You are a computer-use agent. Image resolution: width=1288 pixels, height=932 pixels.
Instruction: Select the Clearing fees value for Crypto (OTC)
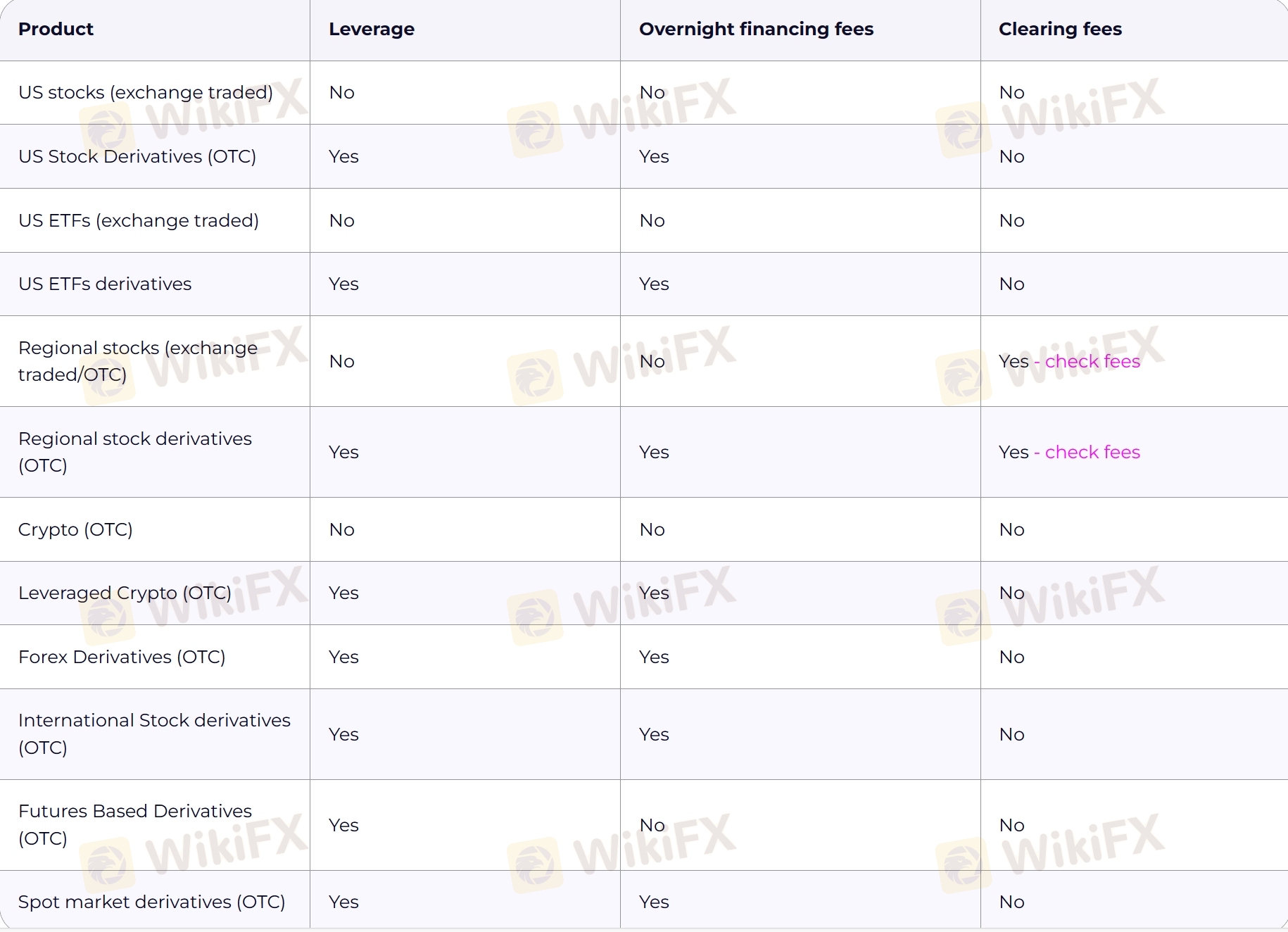[x=1011, y=529]
